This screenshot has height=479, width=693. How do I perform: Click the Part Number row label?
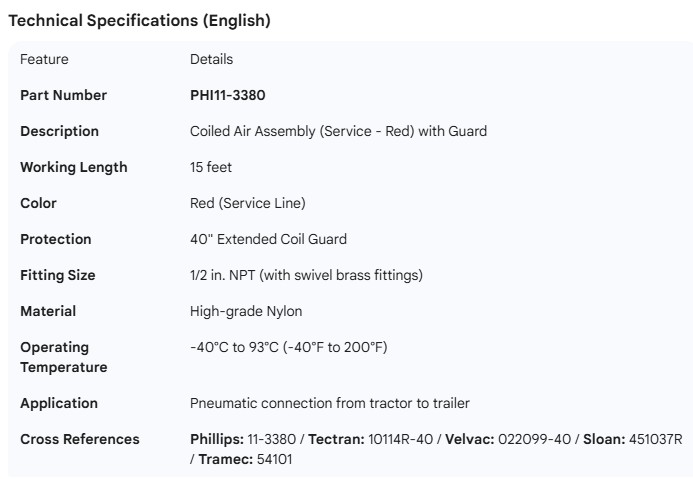pos(63,95)
